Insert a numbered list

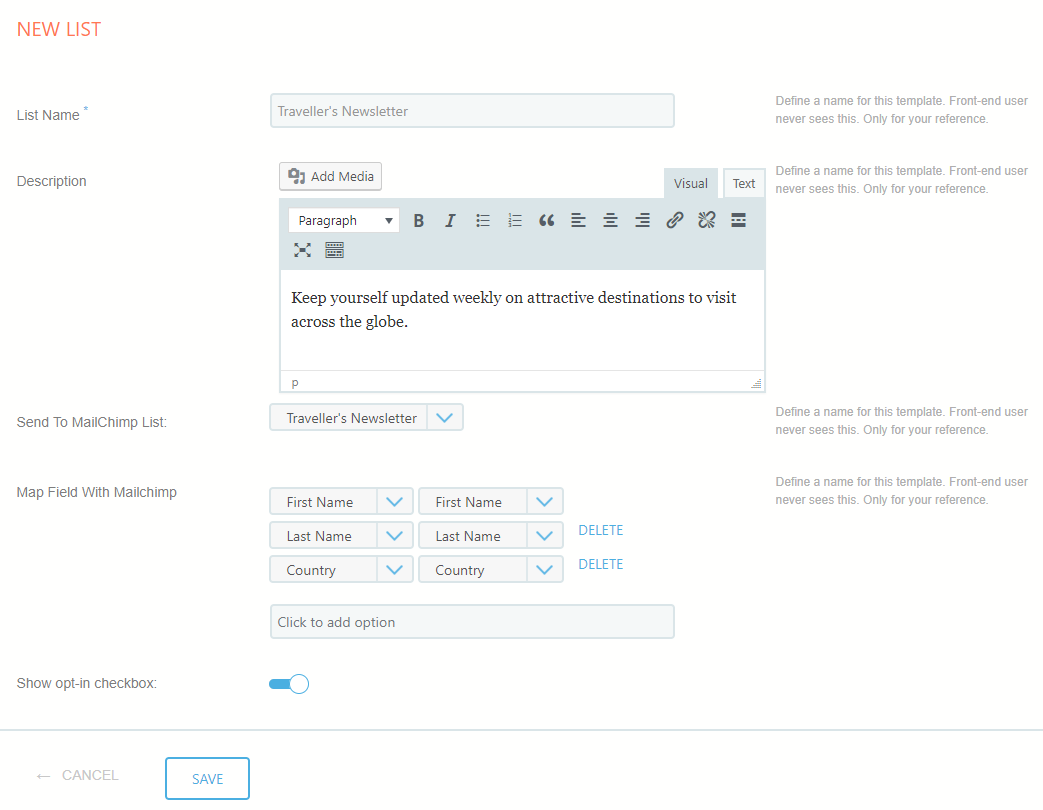tap(515, 221)
